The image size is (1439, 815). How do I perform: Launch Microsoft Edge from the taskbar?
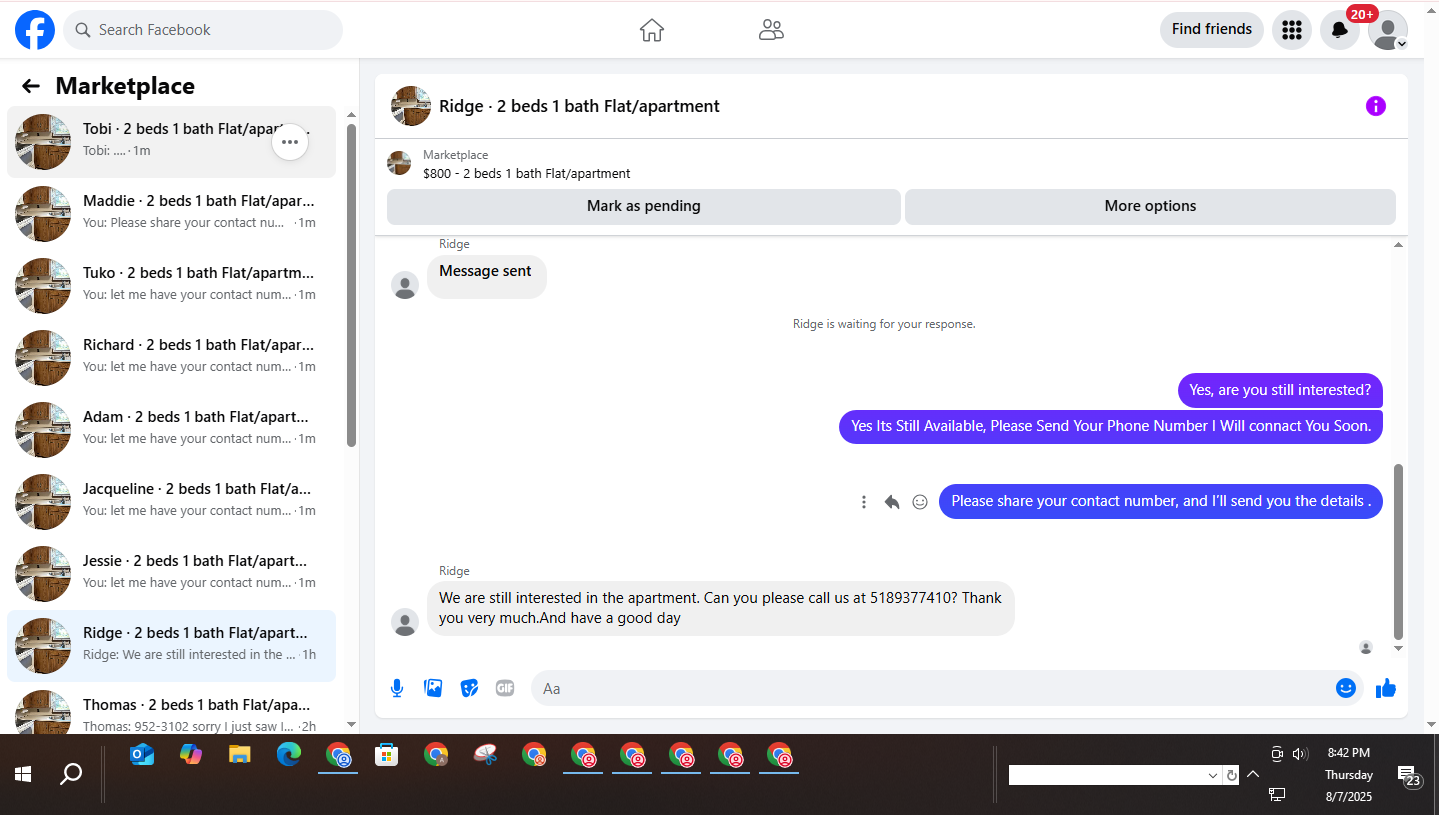tap(289, 755)
